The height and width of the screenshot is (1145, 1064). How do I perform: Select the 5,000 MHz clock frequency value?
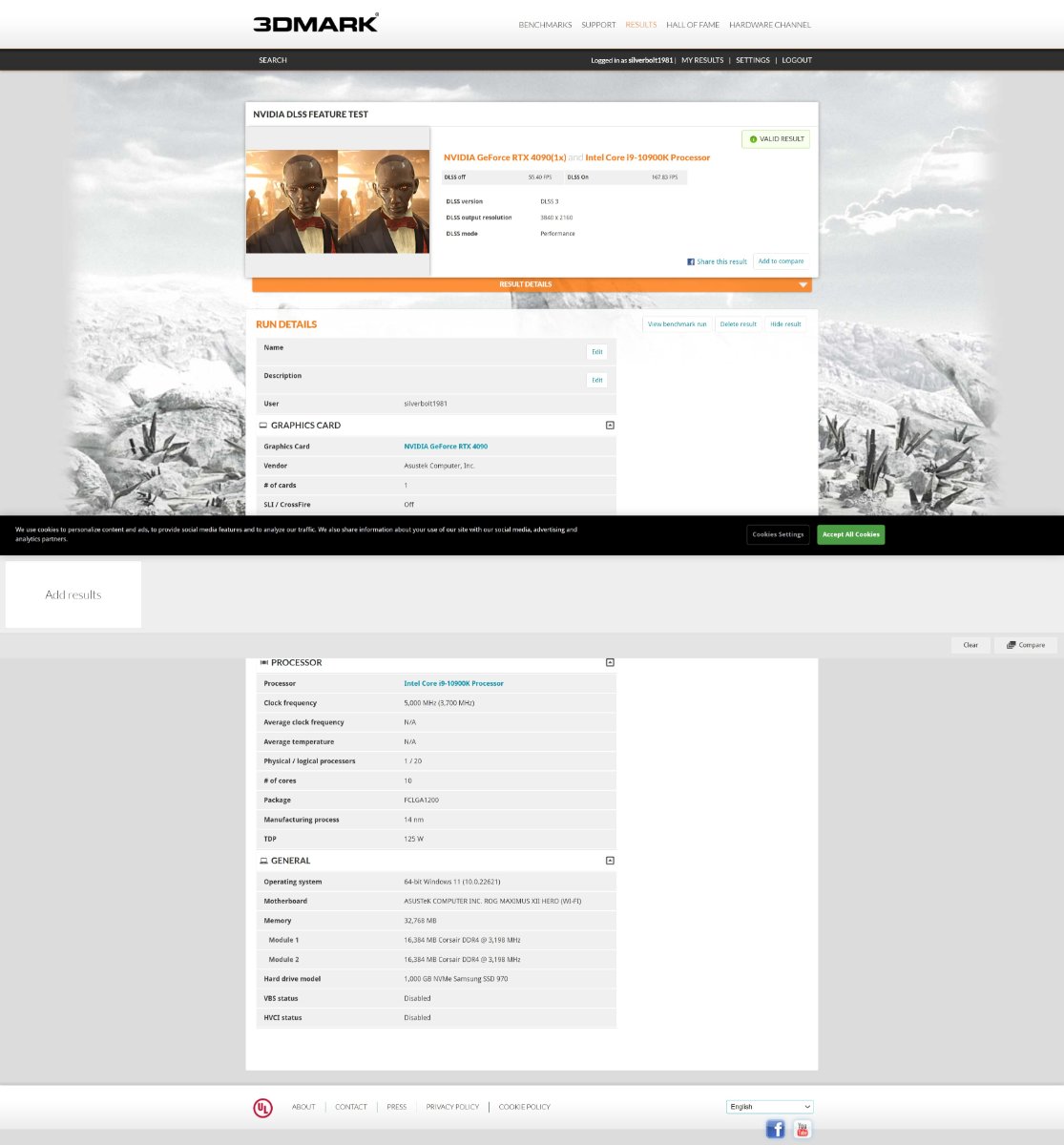439,703
